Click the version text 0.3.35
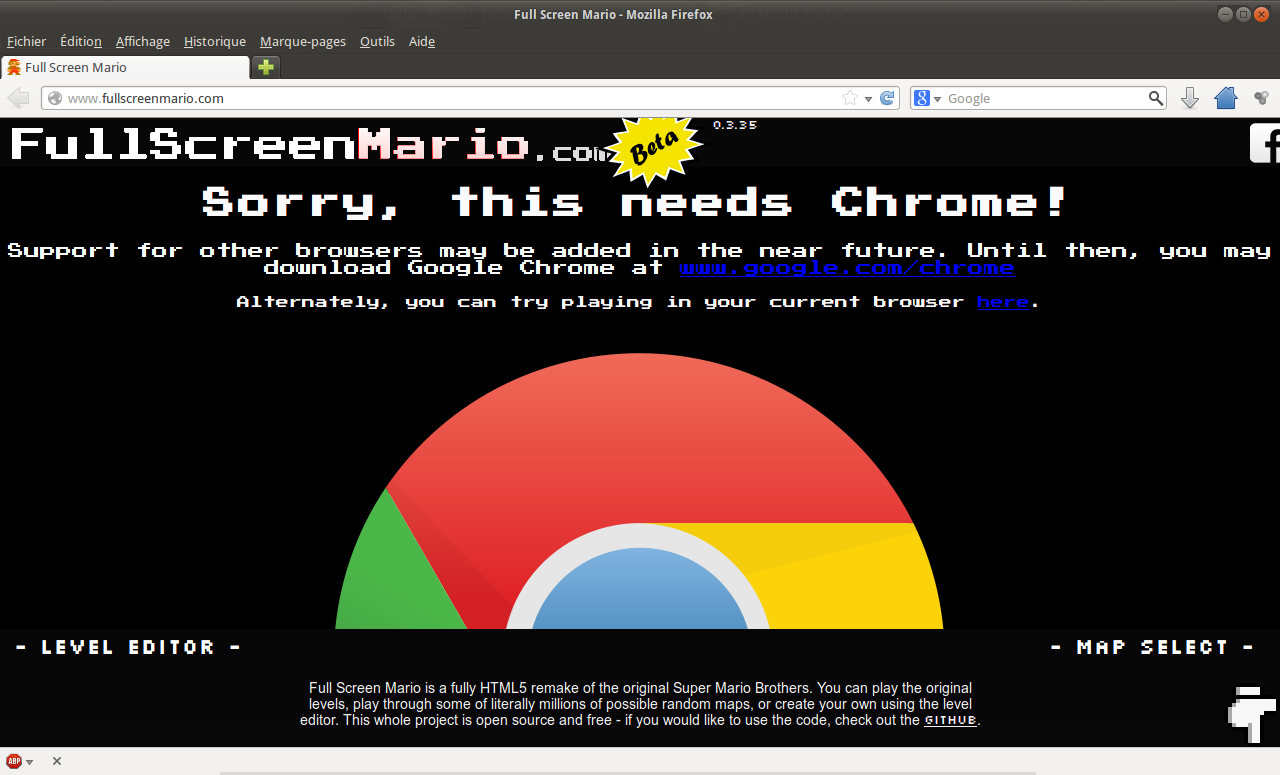 coord(735,125)
